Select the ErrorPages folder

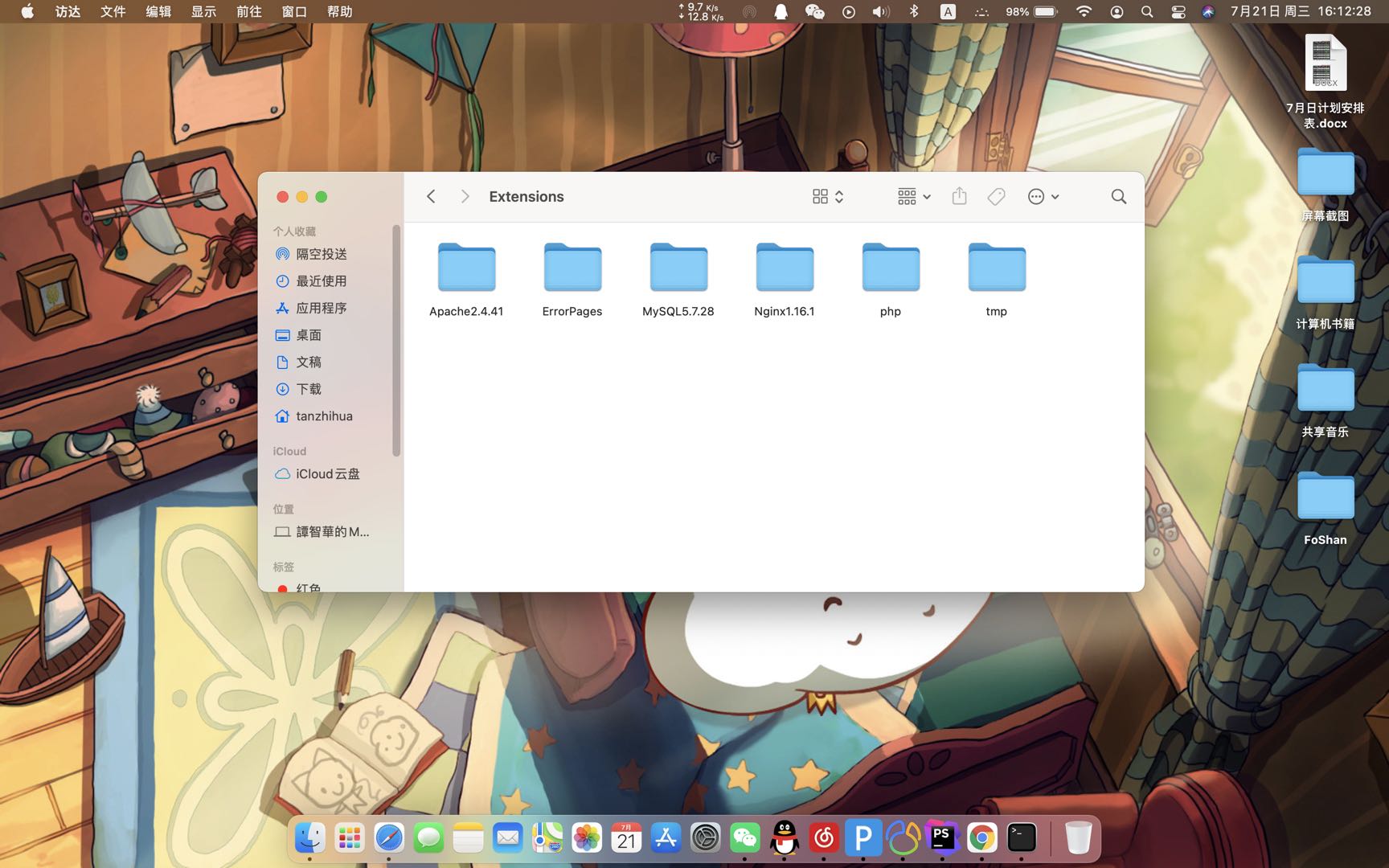tap(572, 280)
